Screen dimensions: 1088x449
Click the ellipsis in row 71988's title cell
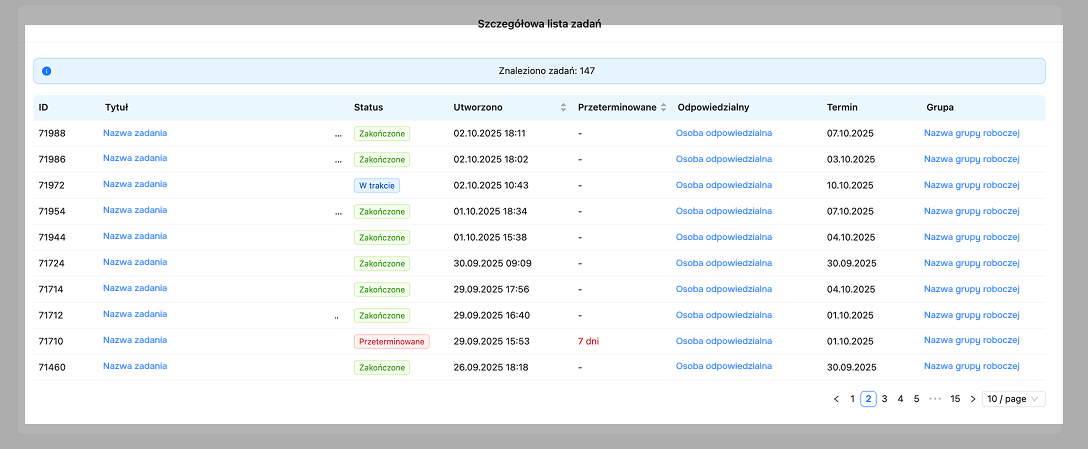click(338, 133)
